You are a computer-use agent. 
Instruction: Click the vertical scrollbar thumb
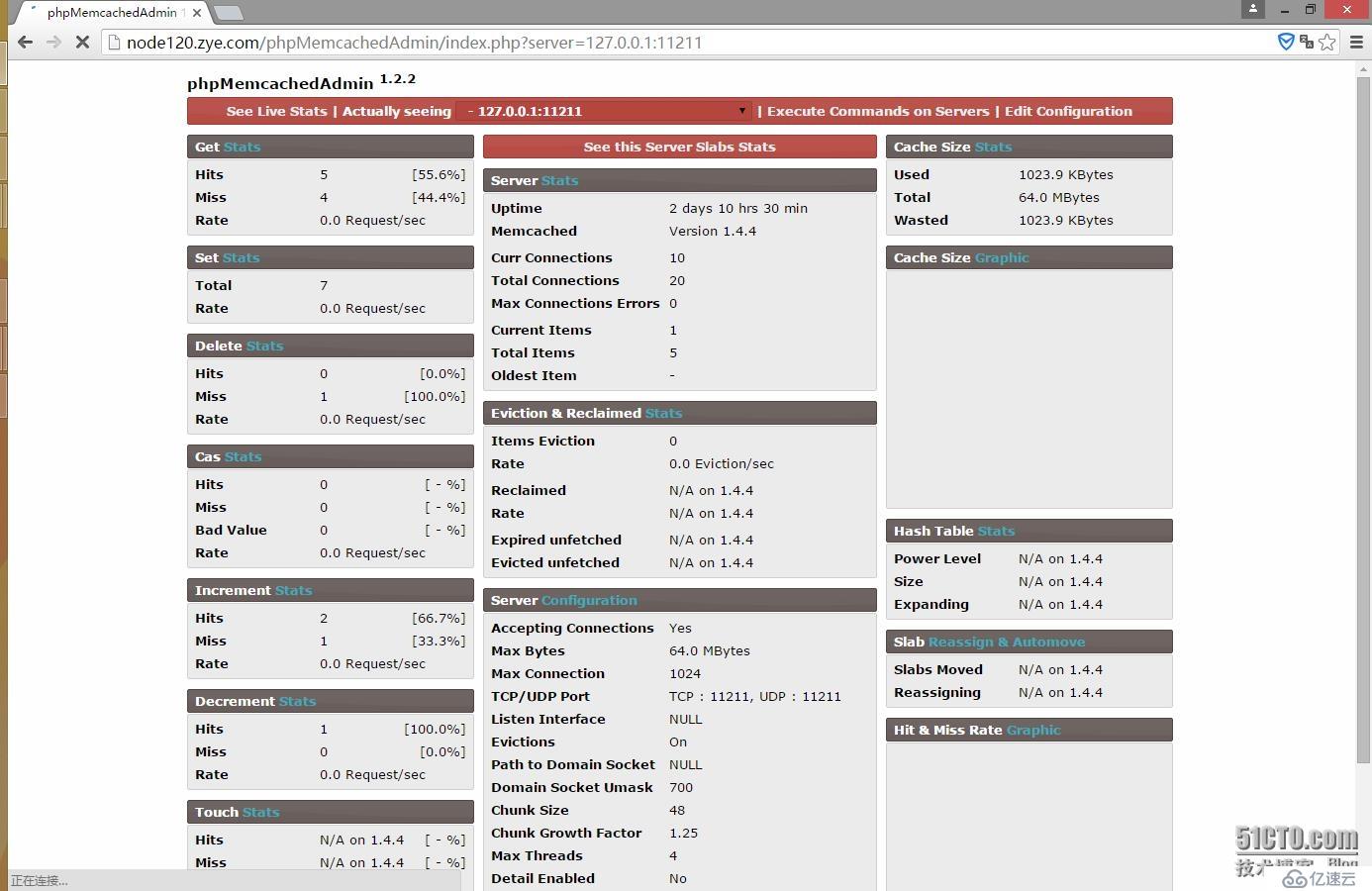point(1363,421)
